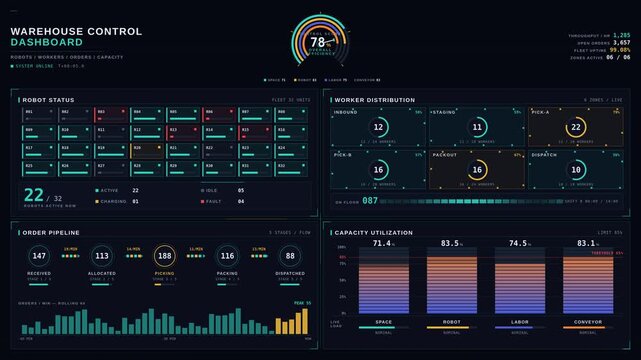
Task: Click the Warehouse Control Dashboard title
Action: [x=76, y=37]
